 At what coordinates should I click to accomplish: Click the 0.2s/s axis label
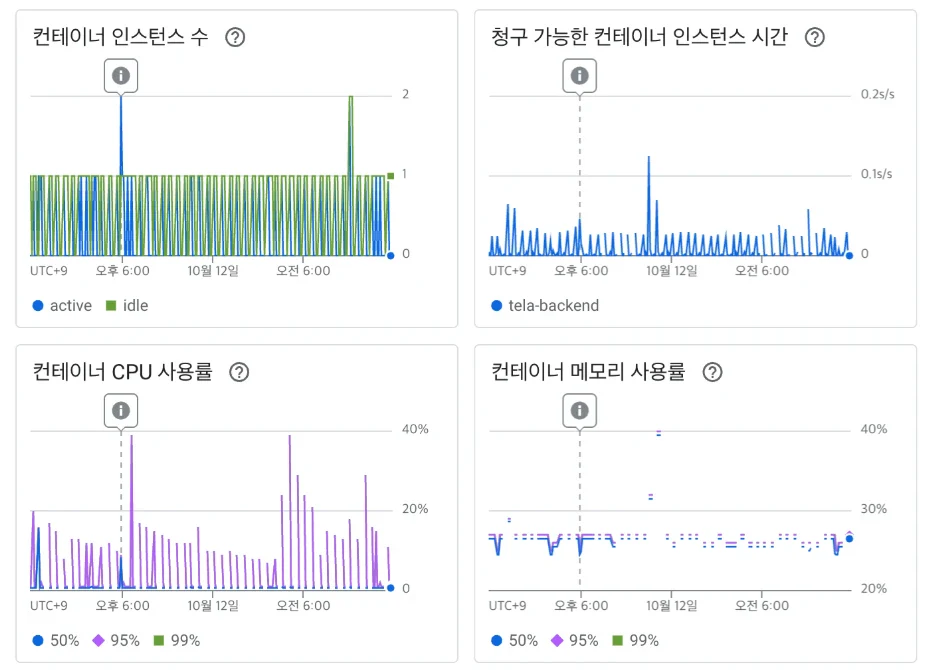tap(877, 94)
